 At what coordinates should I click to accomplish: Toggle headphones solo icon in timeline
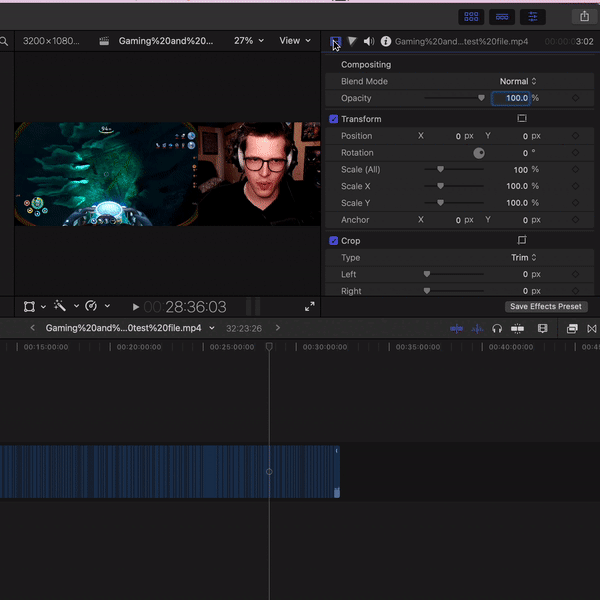click(497, 328)
